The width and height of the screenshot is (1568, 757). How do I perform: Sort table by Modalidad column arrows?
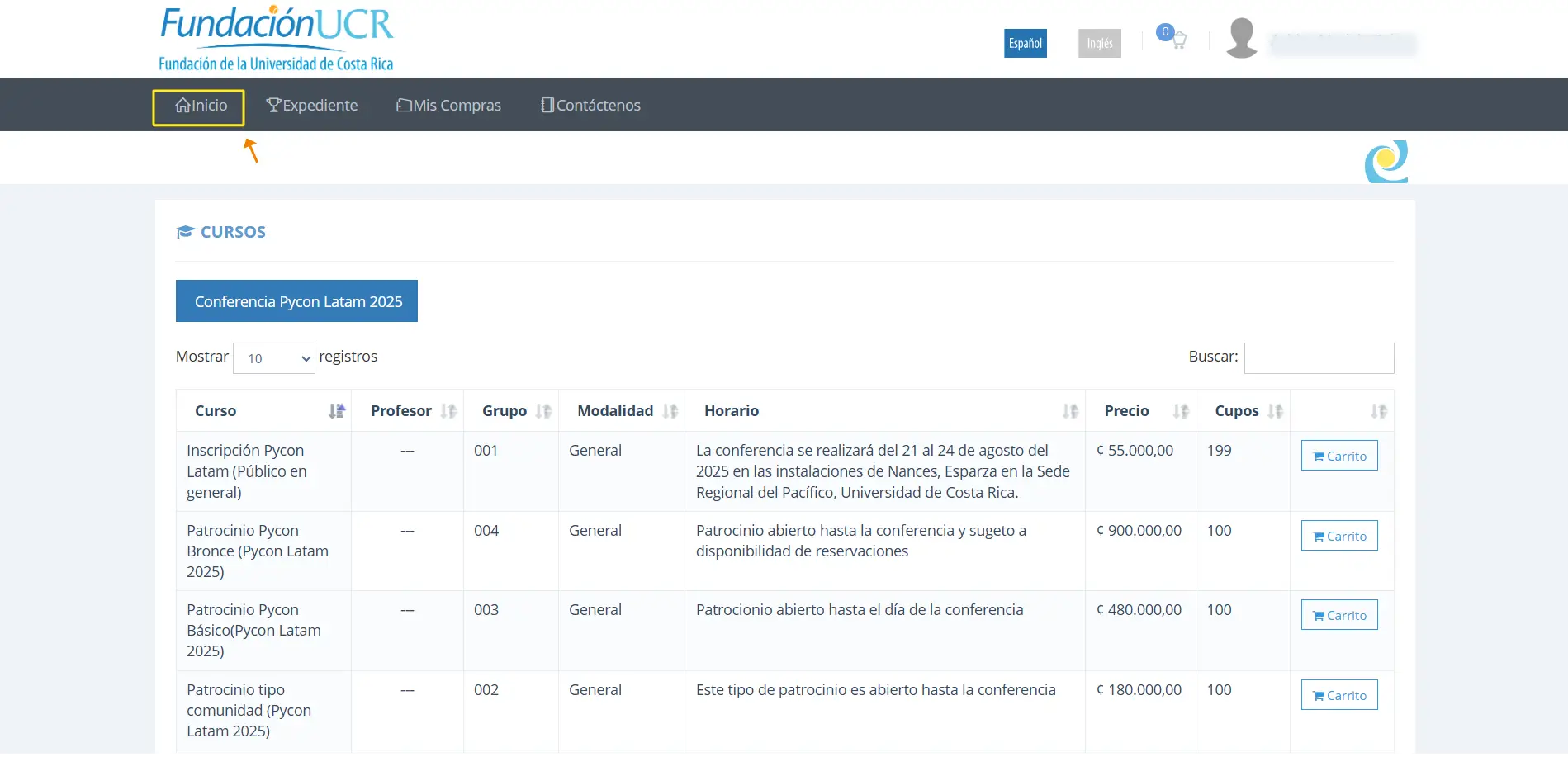(x=670, y=411)
